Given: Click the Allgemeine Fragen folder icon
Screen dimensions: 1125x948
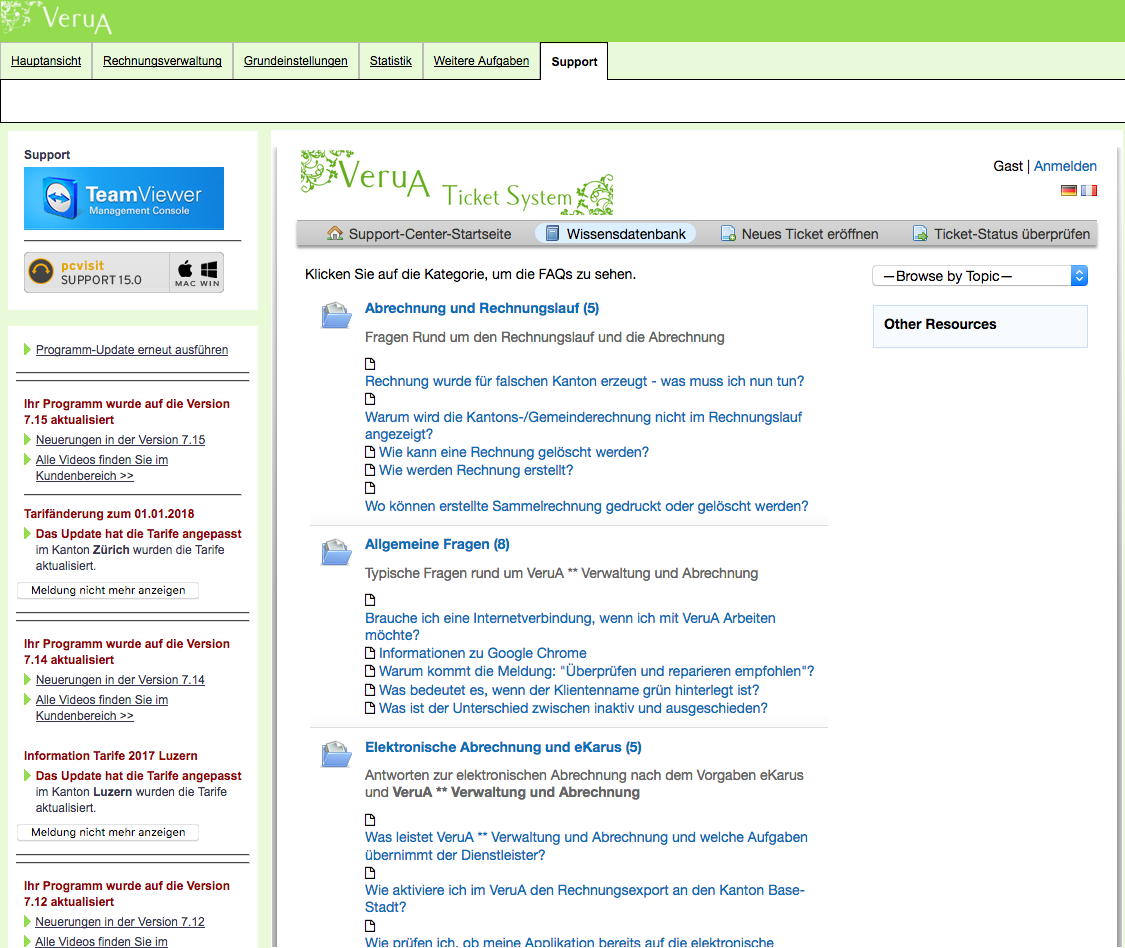Looking at the screenshot, I should [x=337, y=551].
